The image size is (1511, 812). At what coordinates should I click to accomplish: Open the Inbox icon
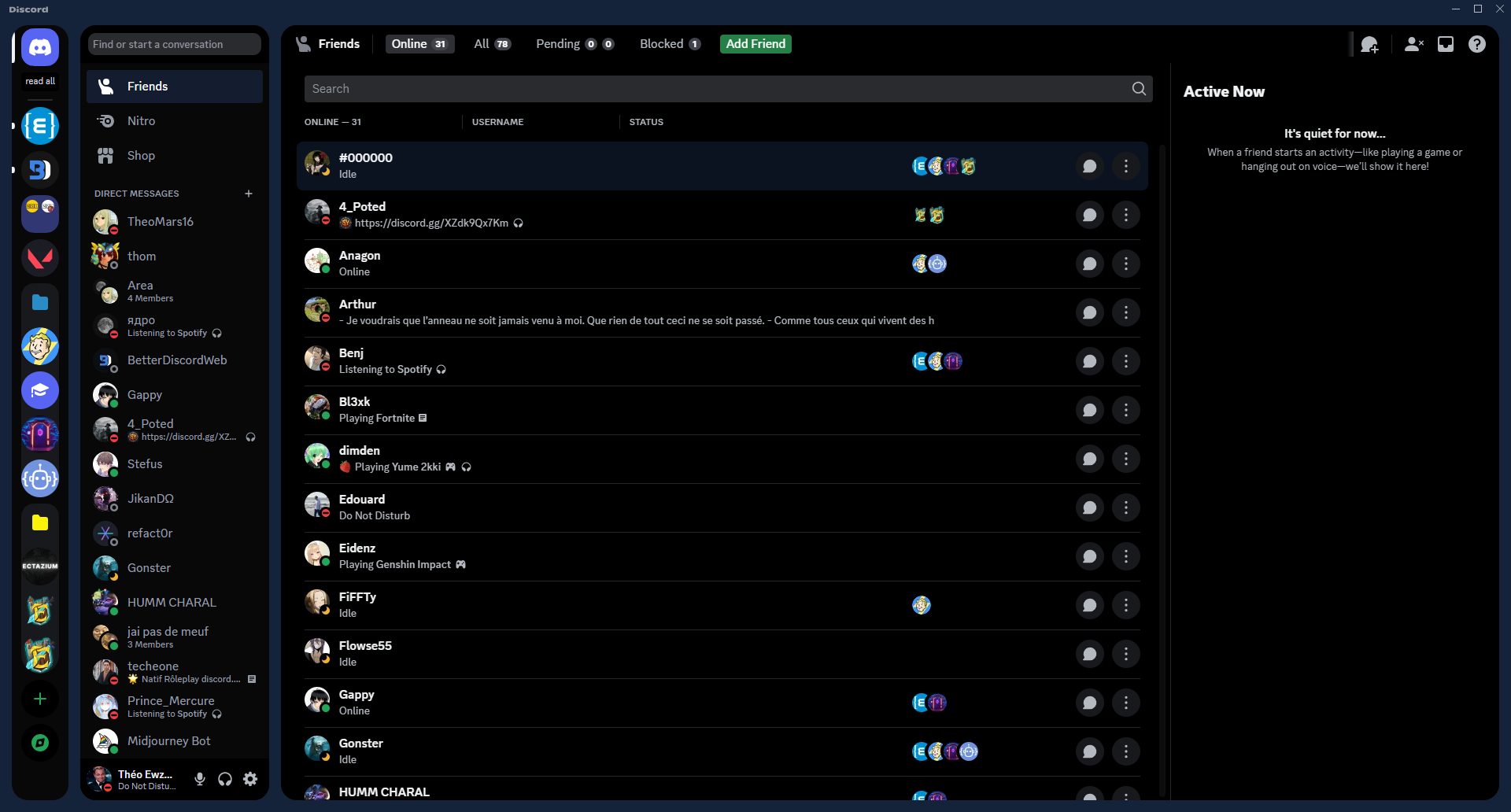click(x=1446, y=44)
